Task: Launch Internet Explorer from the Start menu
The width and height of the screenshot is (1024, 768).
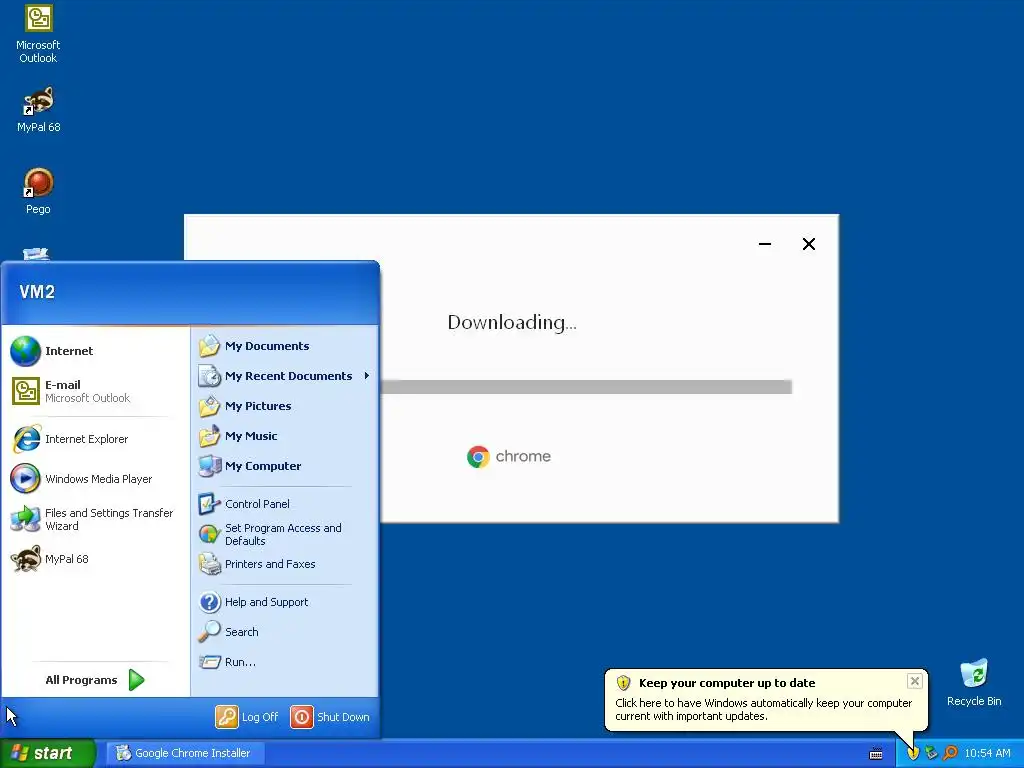Action: click(95, 439)
